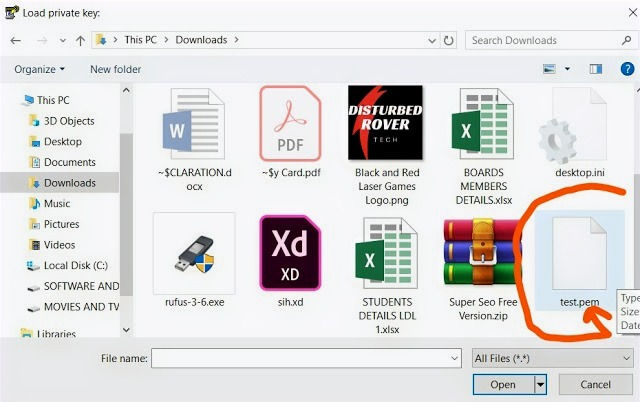Select the sih.xd Adobe XD file icon
This screenshot has height=402, width=640.
point(290,253)
